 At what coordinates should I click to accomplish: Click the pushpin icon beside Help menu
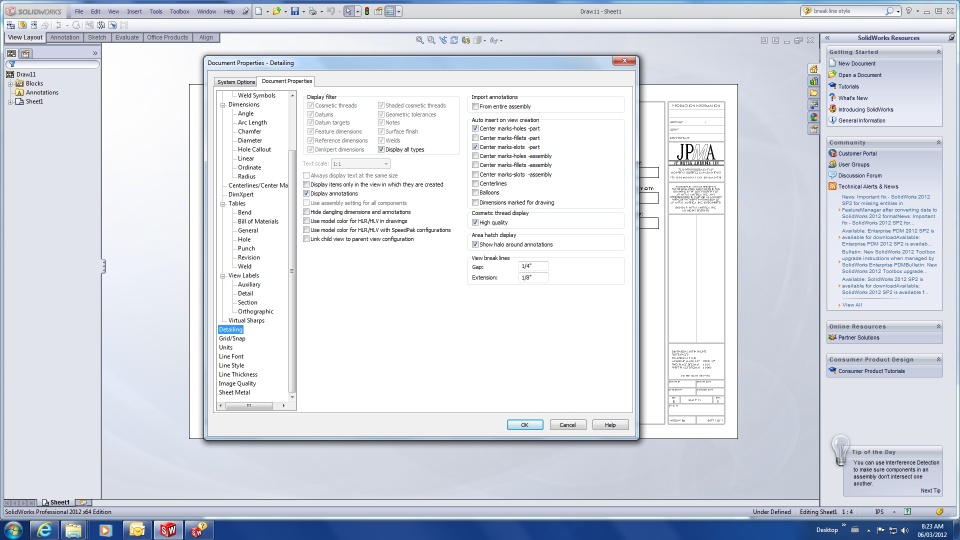click(246, 11)
